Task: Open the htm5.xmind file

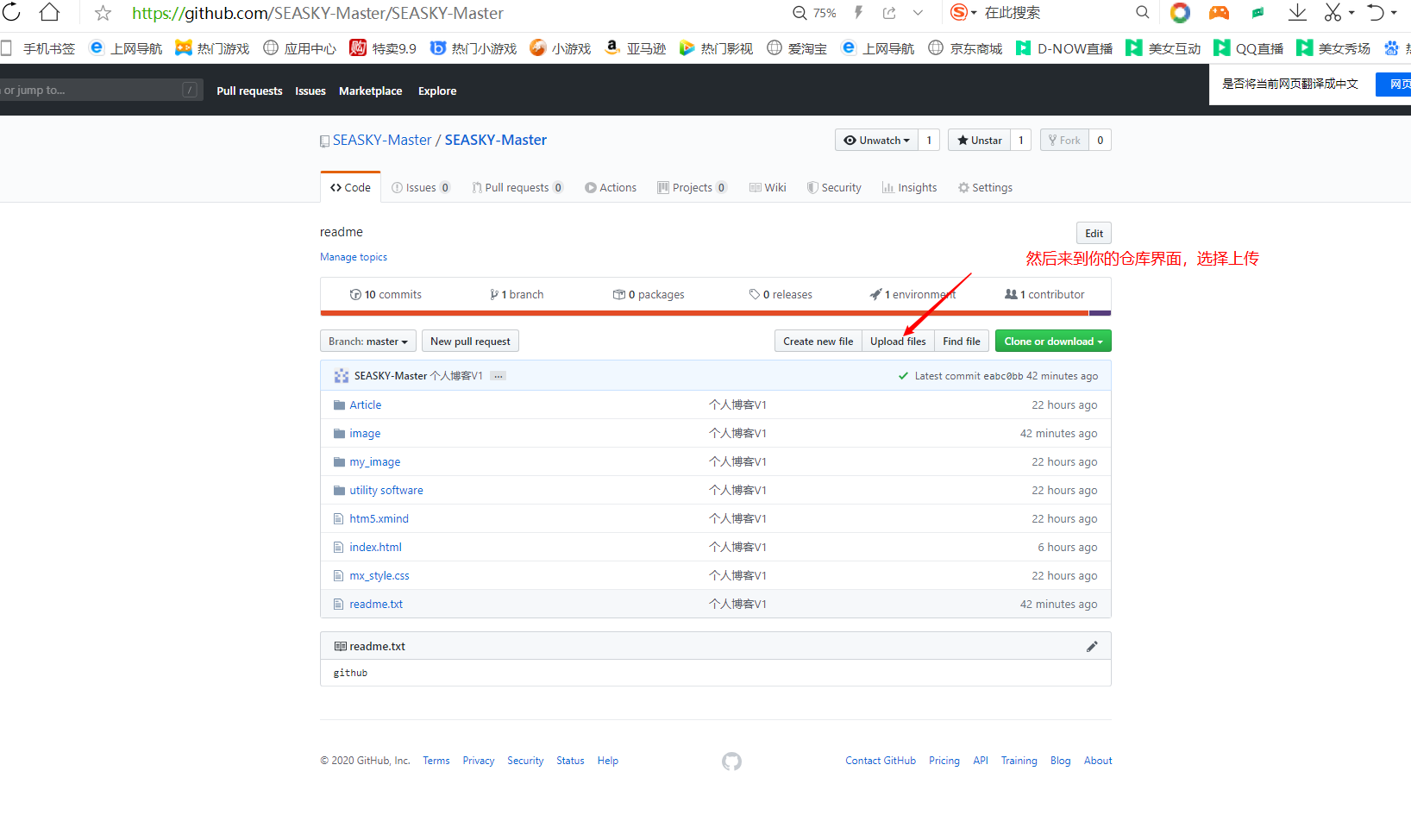Action: 379,518
